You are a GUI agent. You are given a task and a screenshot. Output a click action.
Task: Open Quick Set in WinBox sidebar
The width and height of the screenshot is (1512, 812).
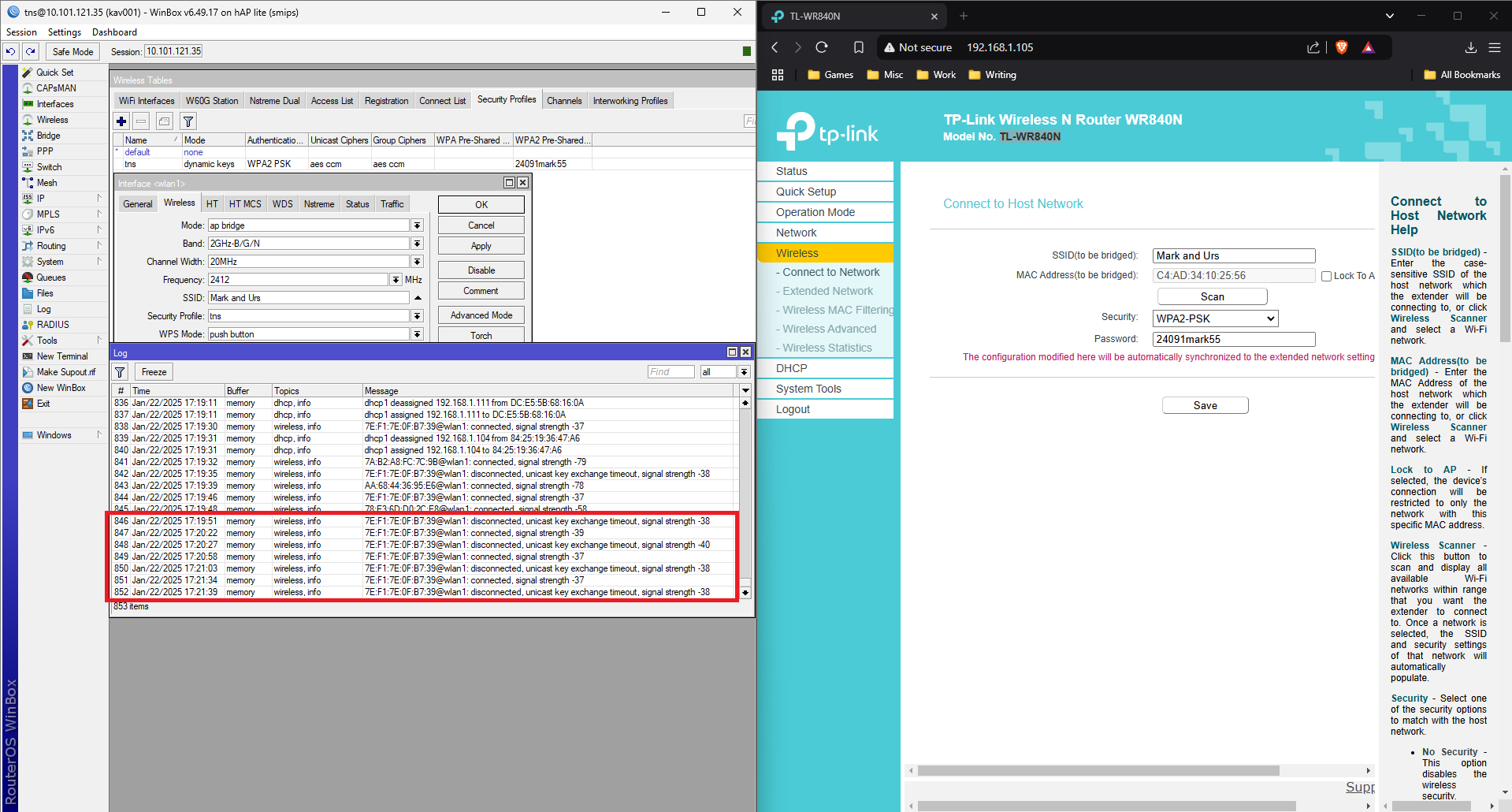(54, 73)
